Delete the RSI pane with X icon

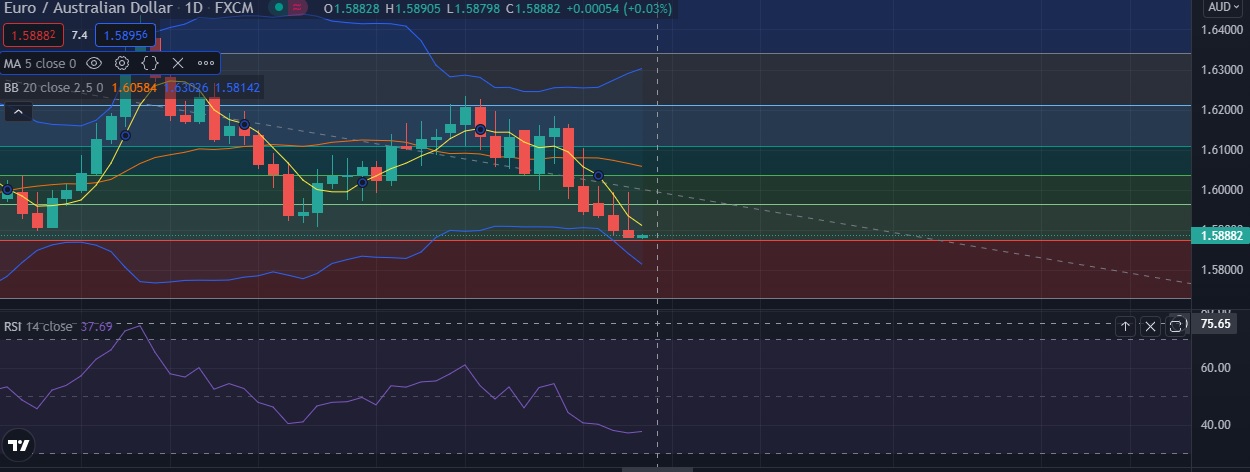coord(1150,326)
